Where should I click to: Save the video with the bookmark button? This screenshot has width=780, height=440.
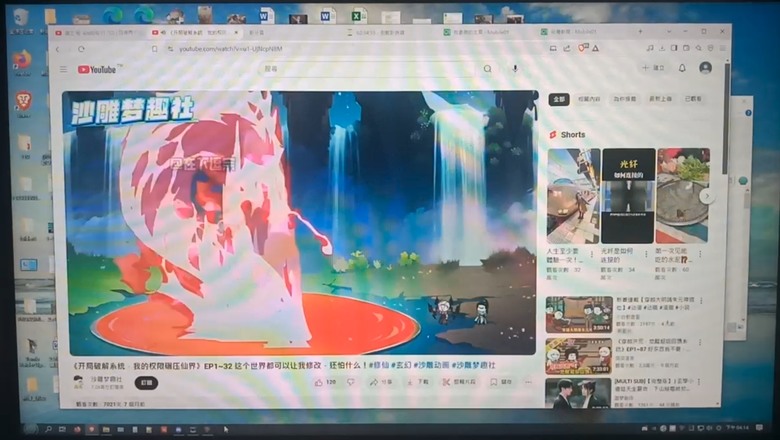point(500,382)
